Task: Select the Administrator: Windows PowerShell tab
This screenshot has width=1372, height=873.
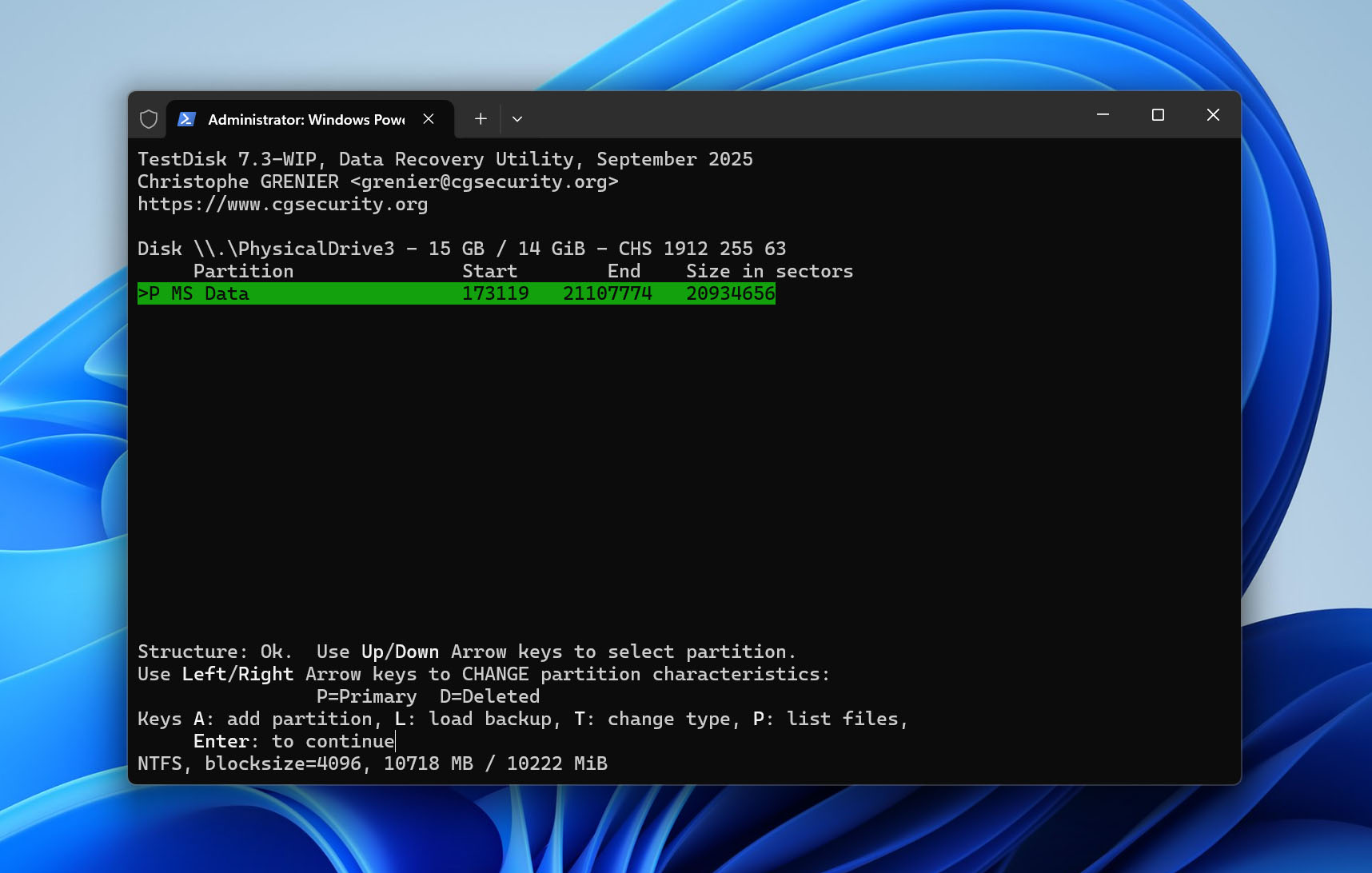Action: click(310, 119)
